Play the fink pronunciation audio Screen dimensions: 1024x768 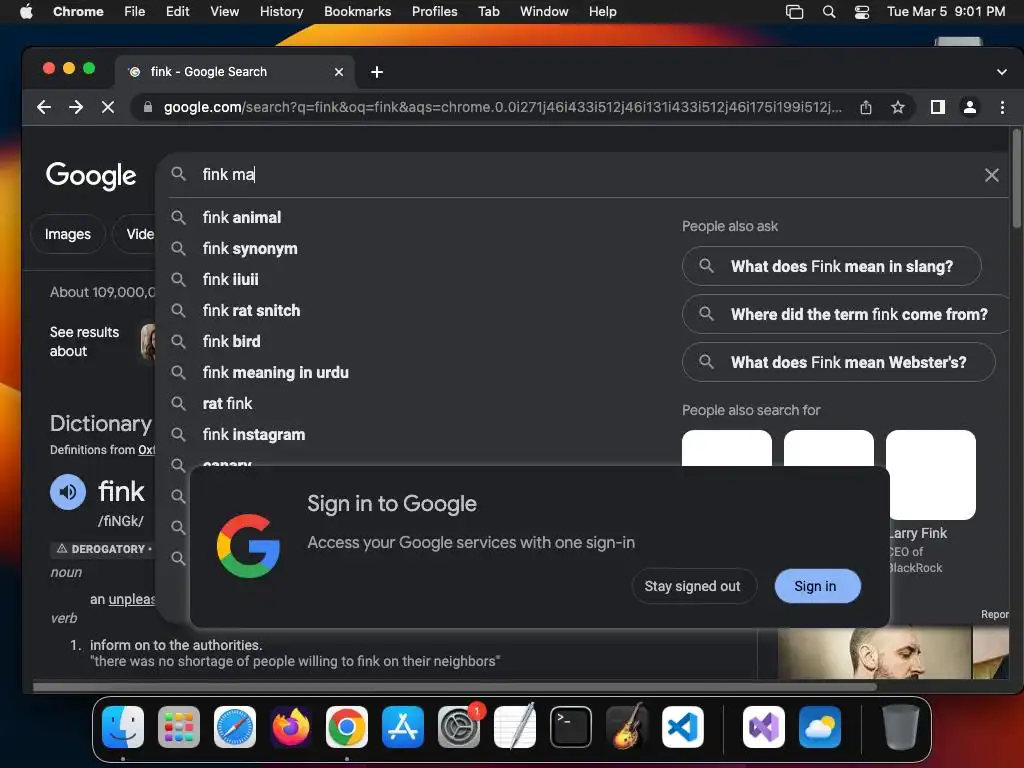[x=68, y=492]
